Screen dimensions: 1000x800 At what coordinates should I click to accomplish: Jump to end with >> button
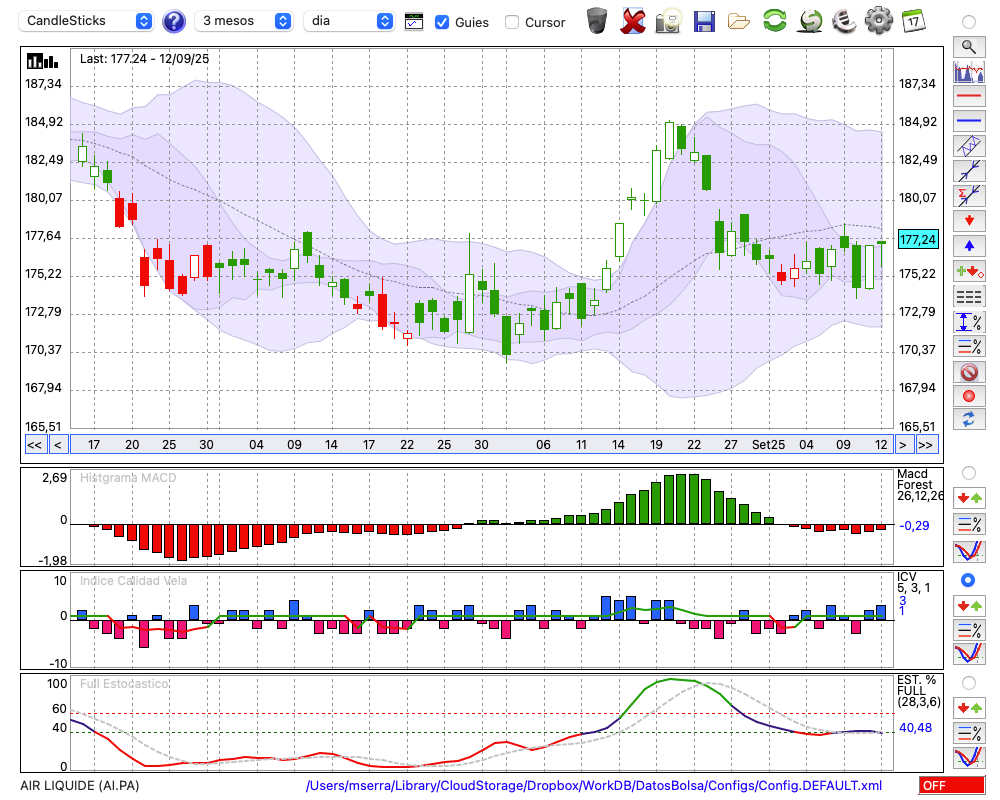point(926,445)
